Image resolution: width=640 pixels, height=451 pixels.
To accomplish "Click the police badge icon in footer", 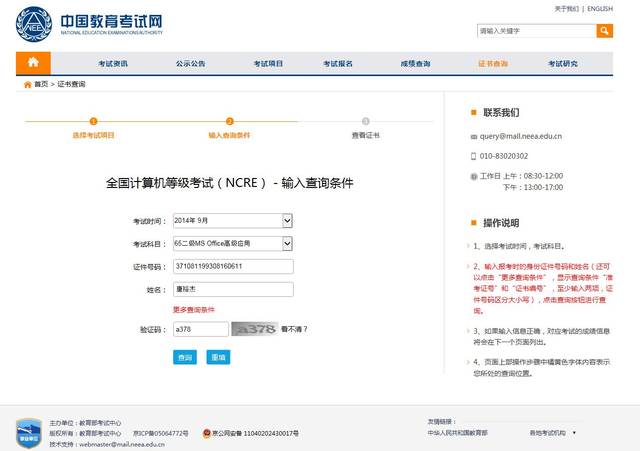I will (x=207, y=433).
